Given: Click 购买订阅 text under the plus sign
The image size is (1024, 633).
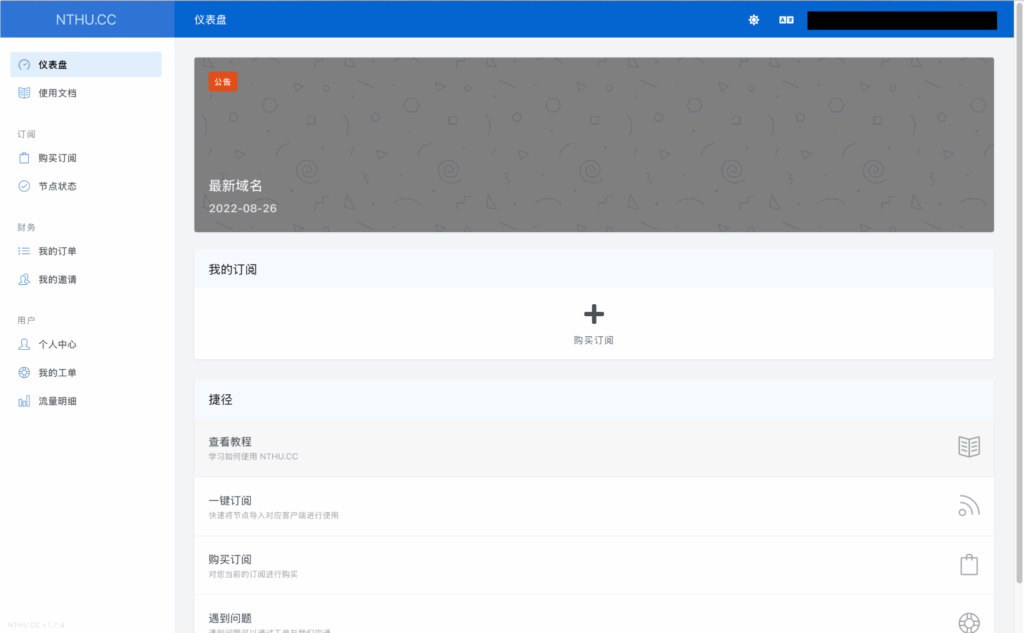Looking at the screenshot, I should coord(594,340).
